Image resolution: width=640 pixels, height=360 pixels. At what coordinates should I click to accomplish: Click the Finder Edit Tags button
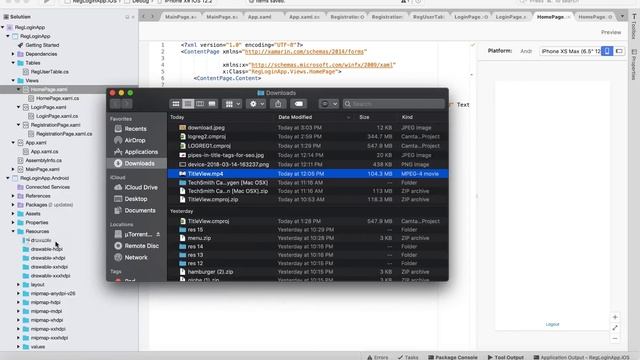299,104
